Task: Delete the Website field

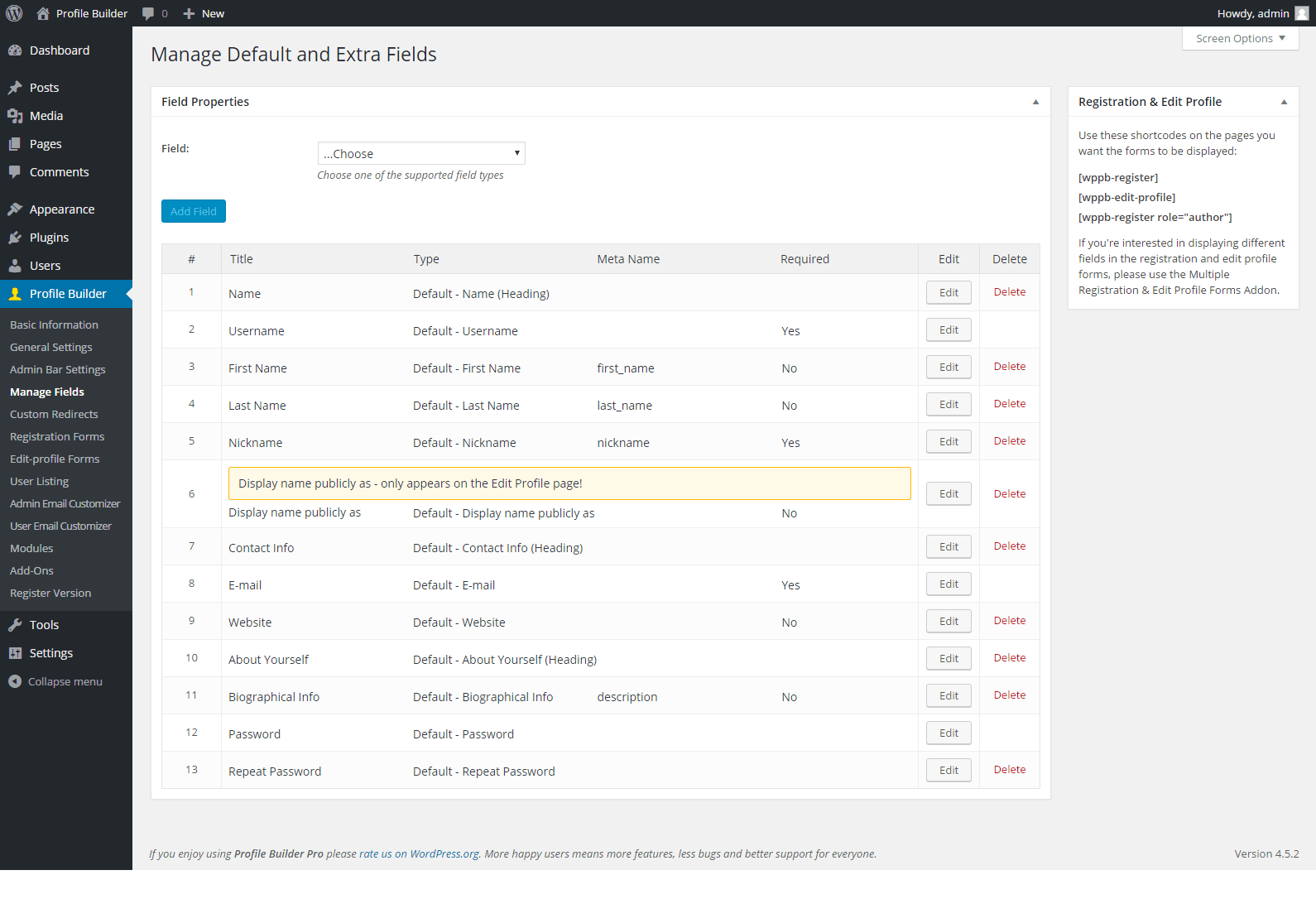Action: pos(1010,620)
